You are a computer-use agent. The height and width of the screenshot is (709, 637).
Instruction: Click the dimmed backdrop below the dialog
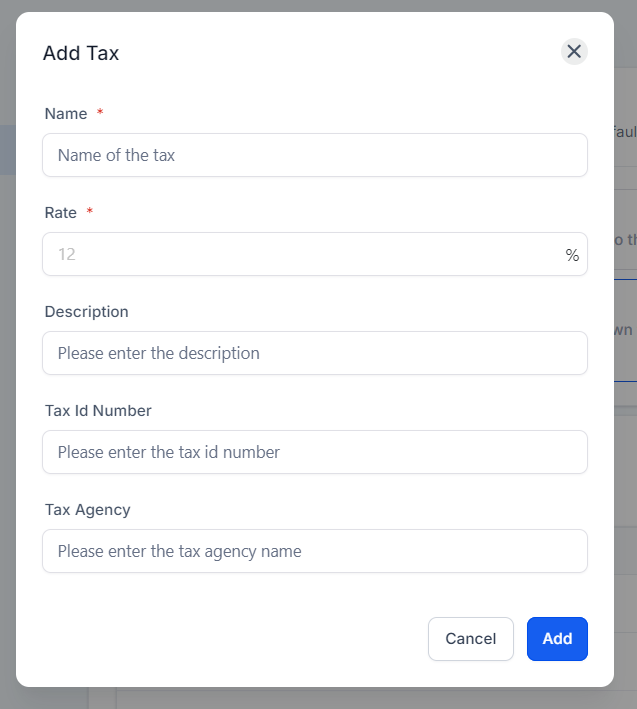[316, 699]
